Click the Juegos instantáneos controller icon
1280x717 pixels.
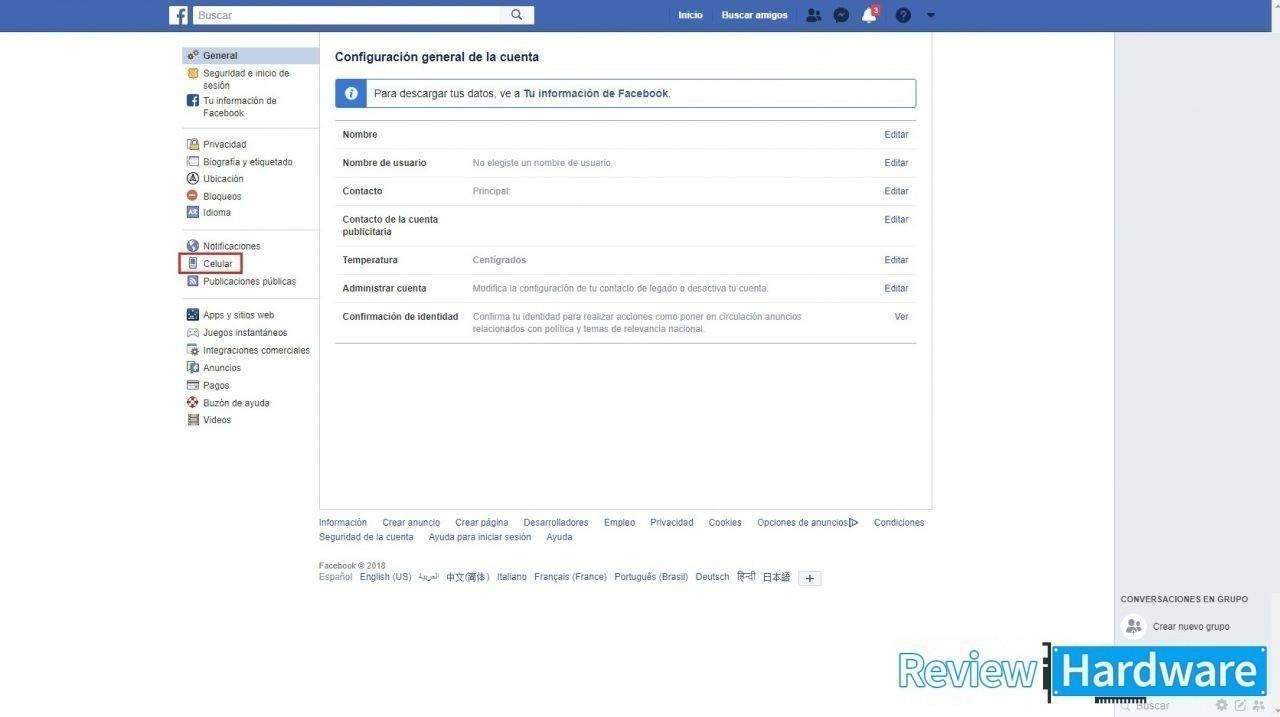193,333
